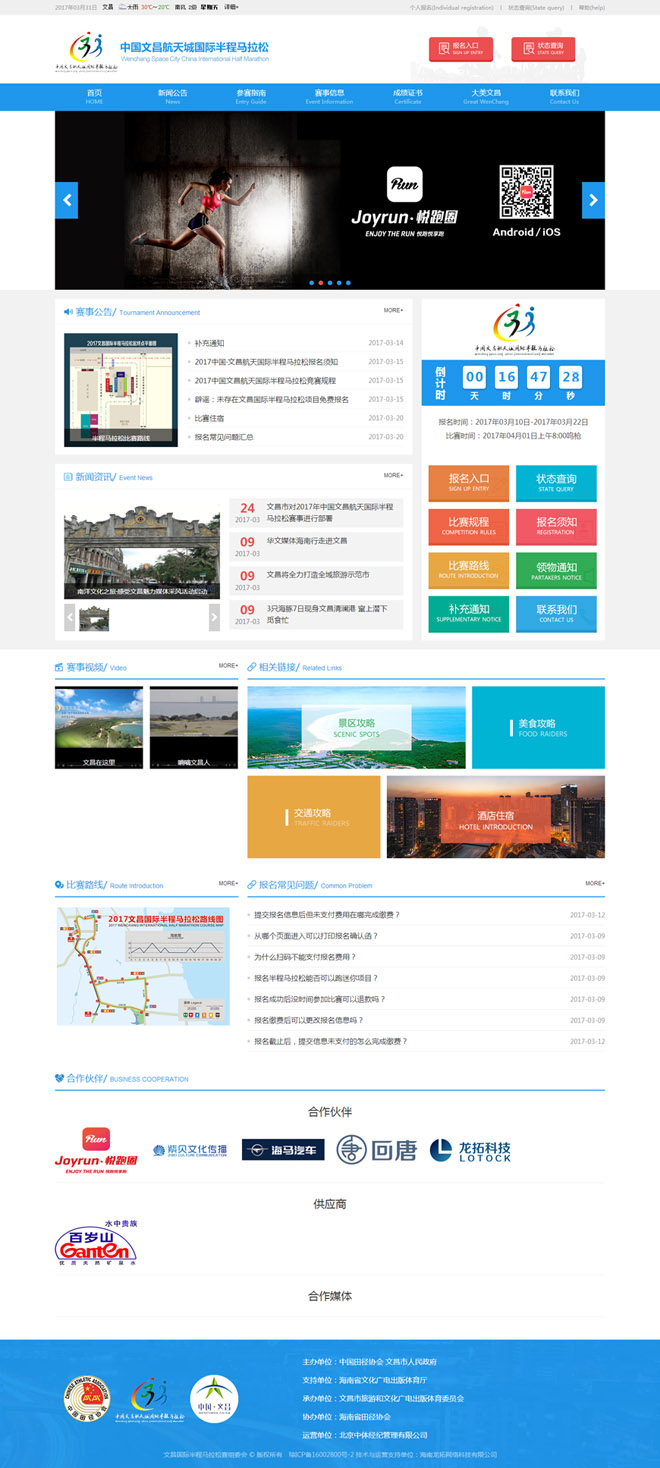Open the 补充通知 announcement link
The height and width of the screenshot is (1468, 660).
[210, 343]
